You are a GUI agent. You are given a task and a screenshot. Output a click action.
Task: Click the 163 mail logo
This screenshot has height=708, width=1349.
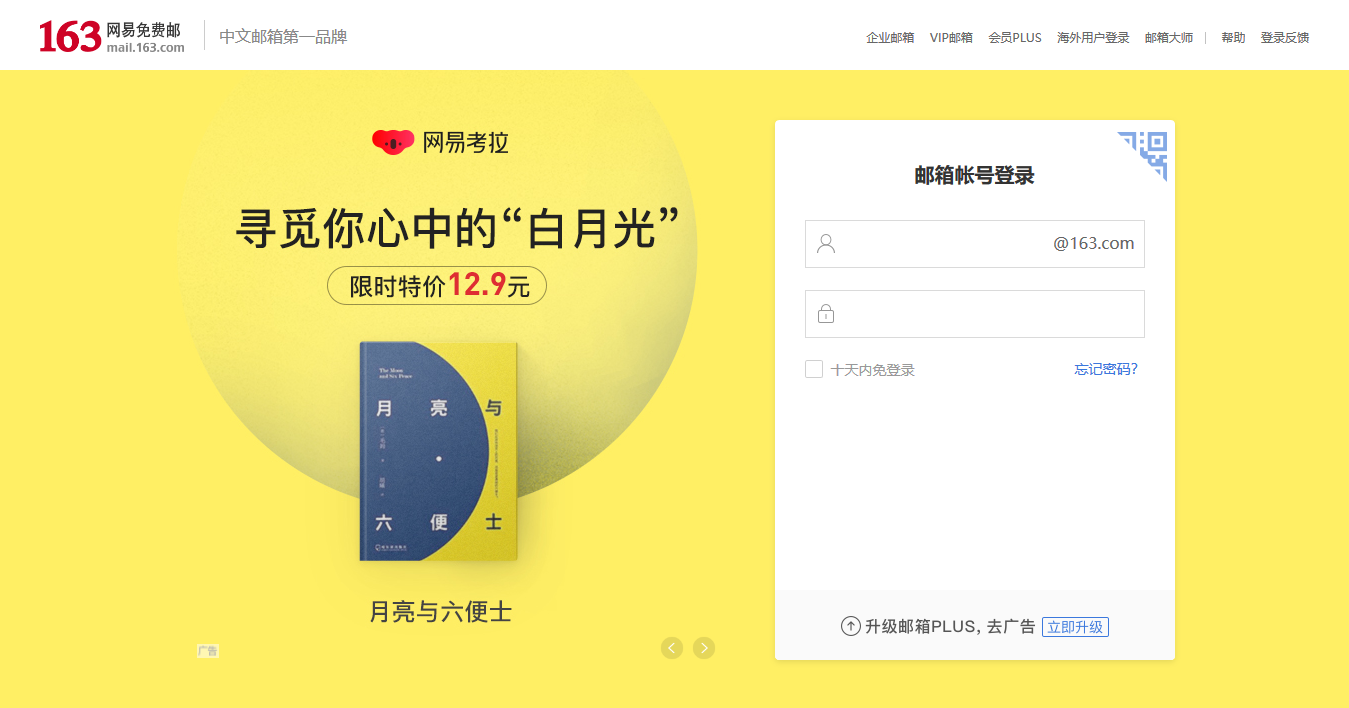click(x=112, y=36)
